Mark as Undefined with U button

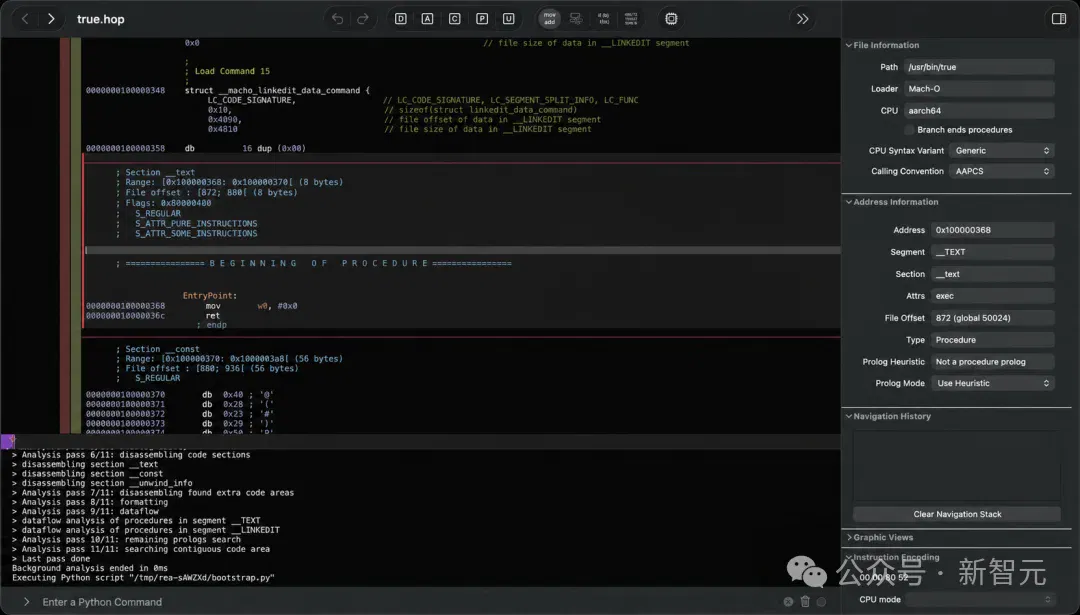click(x=508, y=19)
